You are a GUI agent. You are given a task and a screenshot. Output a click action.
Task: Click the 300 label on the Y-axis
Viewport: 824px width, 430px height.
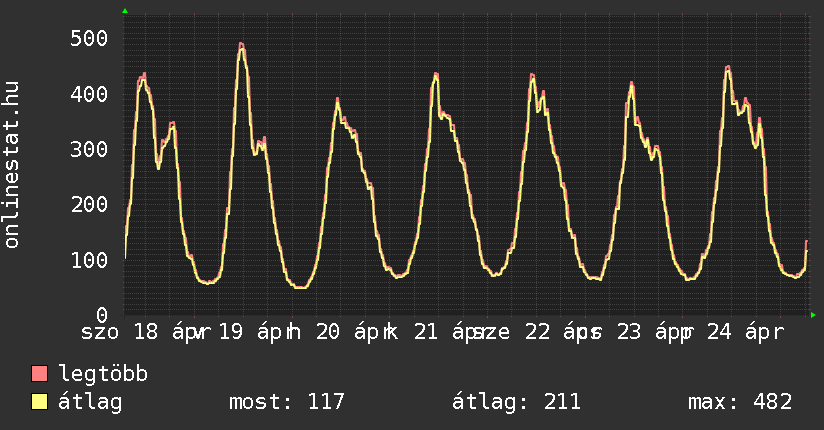click(90, 149)
